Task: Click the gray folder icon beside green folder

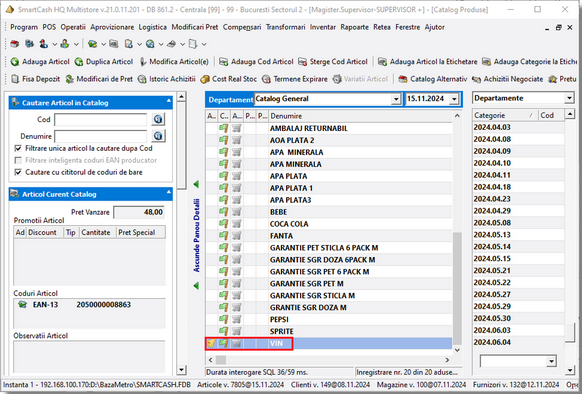Action: tap(114, 44)
